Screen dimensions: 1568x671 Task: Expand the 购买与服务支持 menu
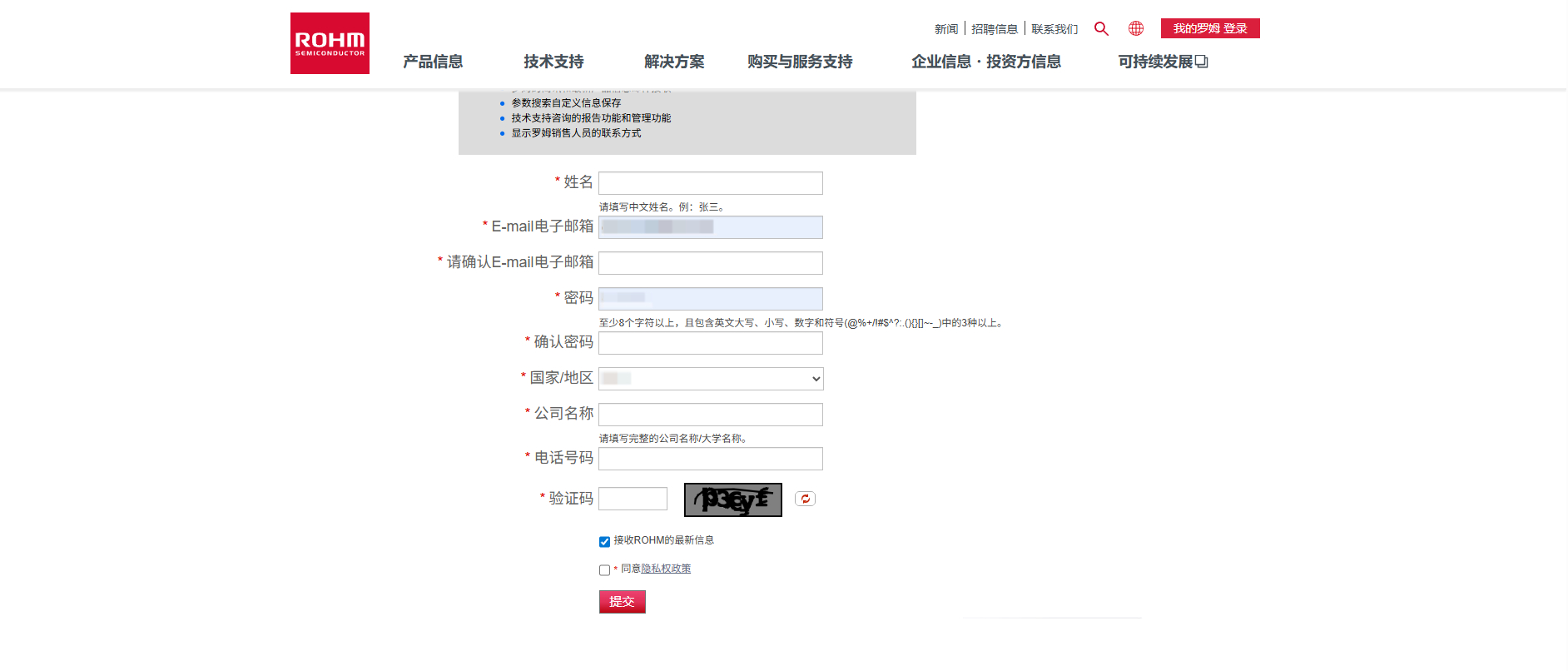pos(800,62)
